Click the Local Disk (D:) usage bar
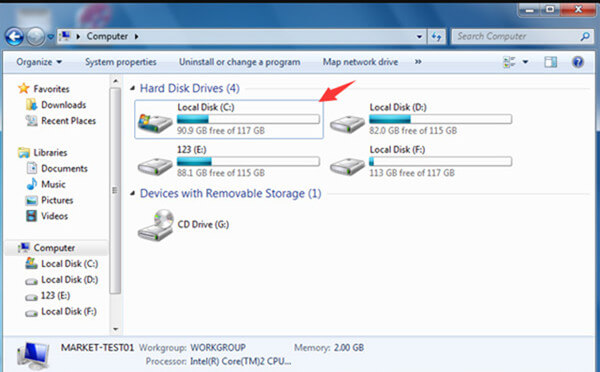Viewport: 600px width, 372px height. click(x=440, y=119)
